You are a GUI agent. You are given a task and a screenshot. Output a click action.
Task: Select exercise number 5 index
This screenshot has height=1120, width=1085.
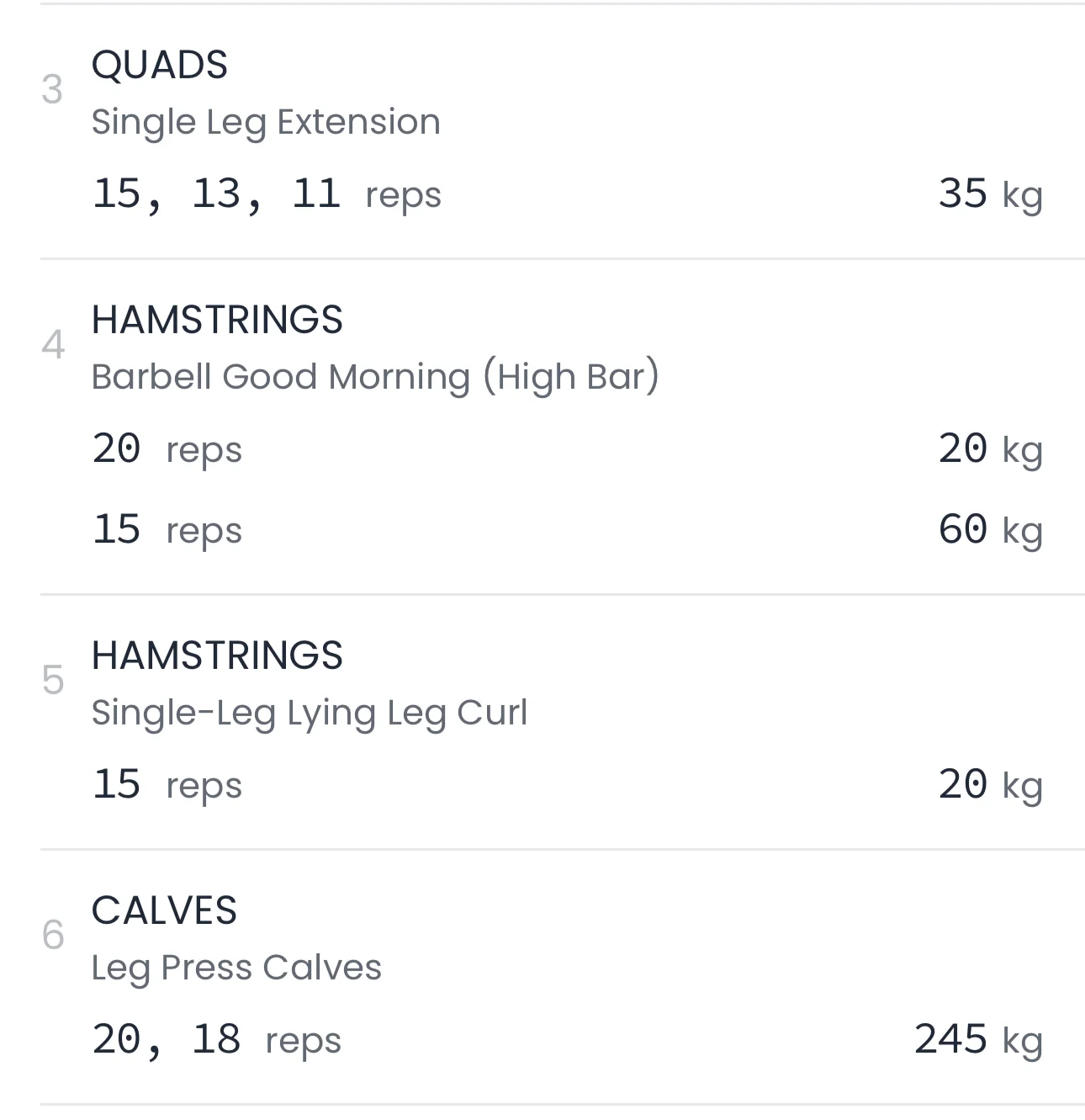52,681
